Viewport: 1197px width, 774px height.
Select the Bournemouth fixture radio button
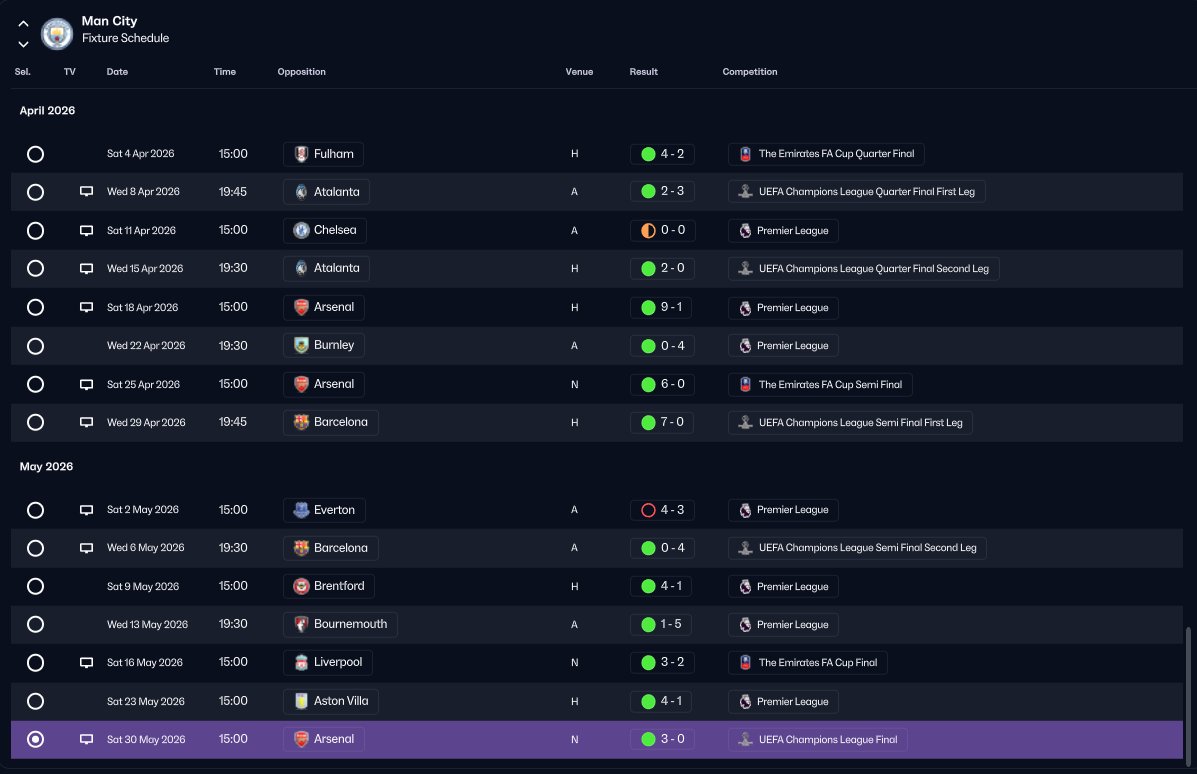click(x=35, y=624)
